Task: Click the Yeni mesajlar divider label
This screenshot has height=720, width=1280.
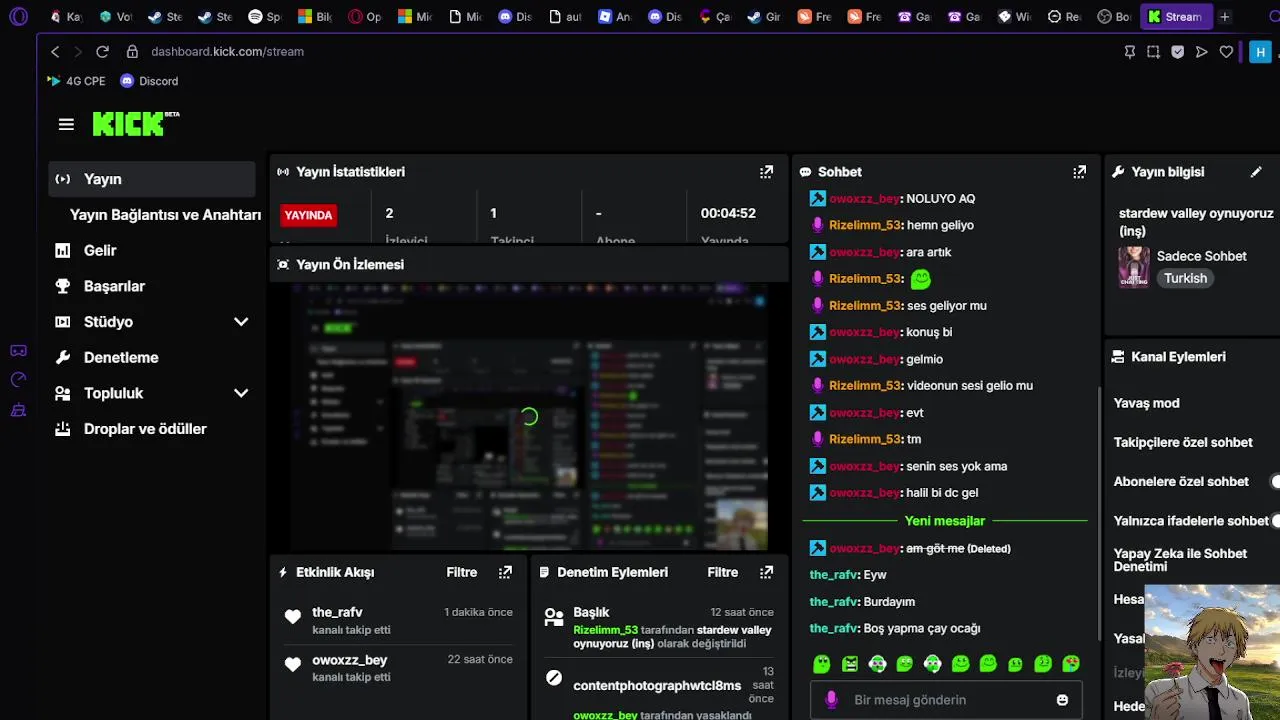Action: (945, 521)
